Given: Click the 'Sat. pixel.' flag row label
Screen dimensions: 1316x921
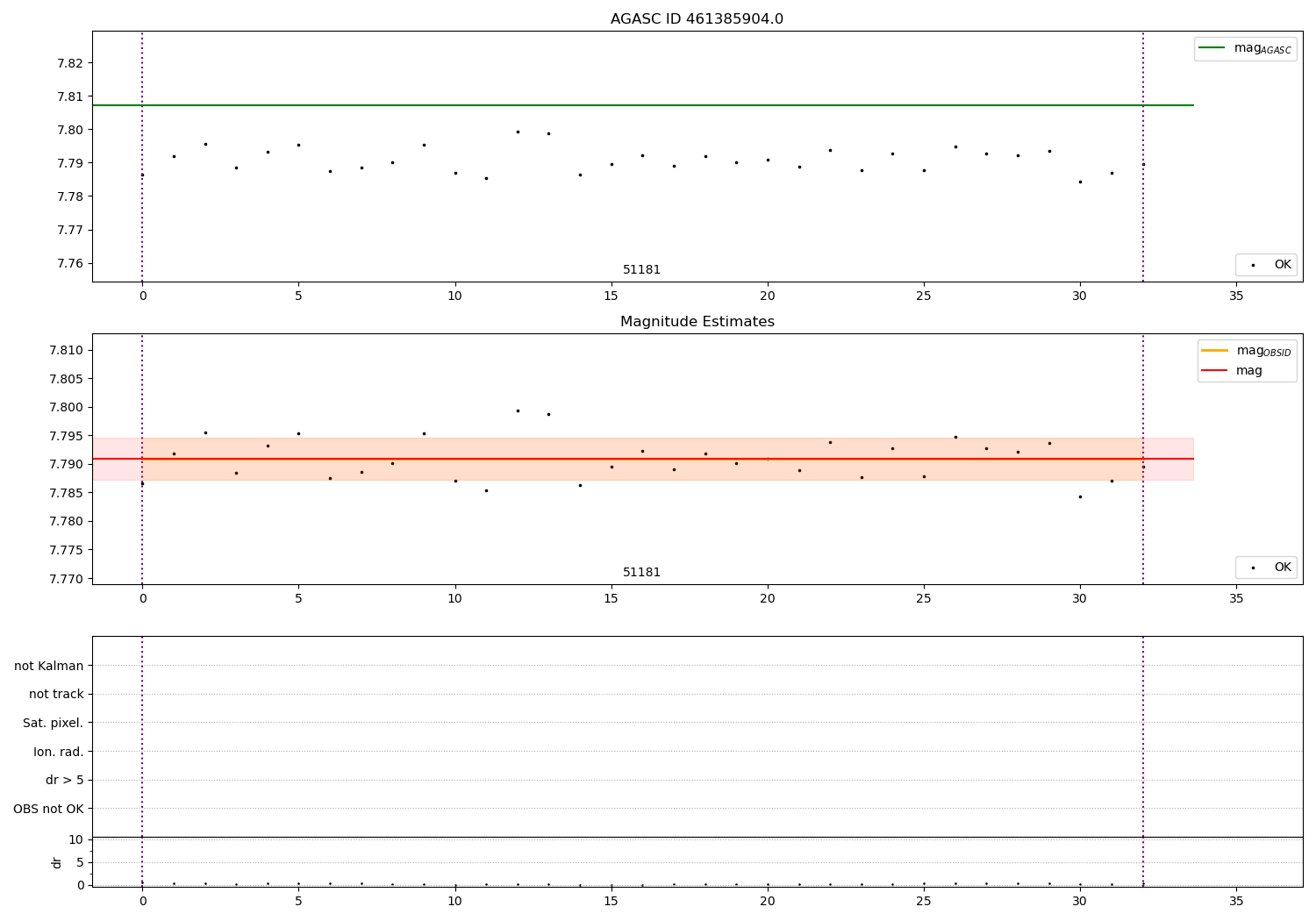Looking at the screenshot, I should pos(54,723).
